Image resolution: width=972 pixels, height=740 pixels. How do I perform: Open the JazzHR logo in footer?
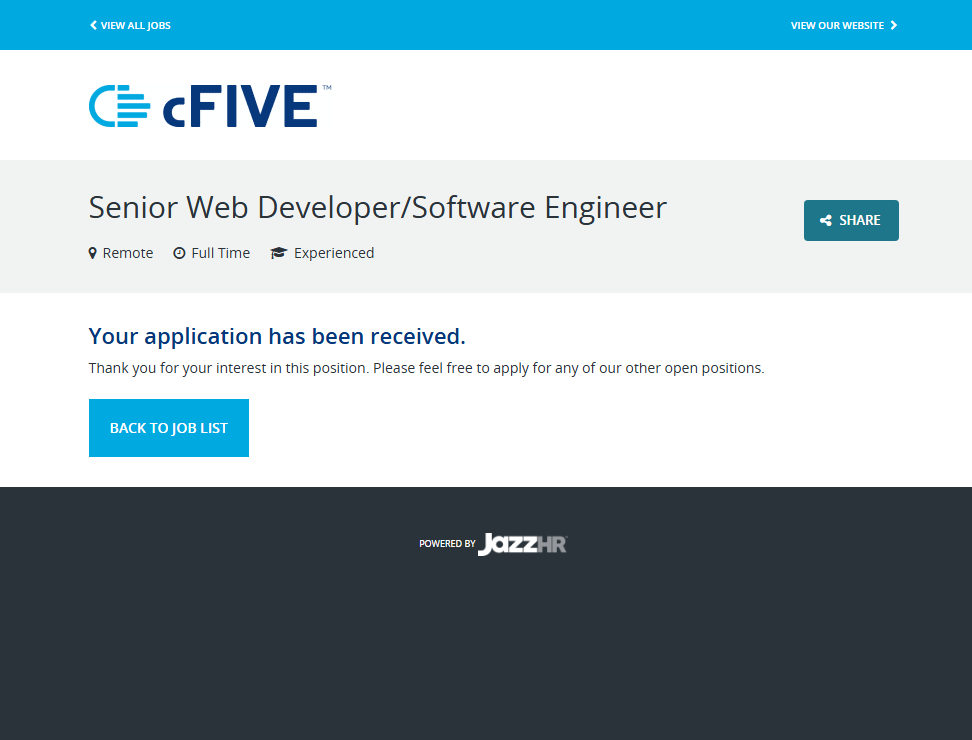tap(522, 544)
